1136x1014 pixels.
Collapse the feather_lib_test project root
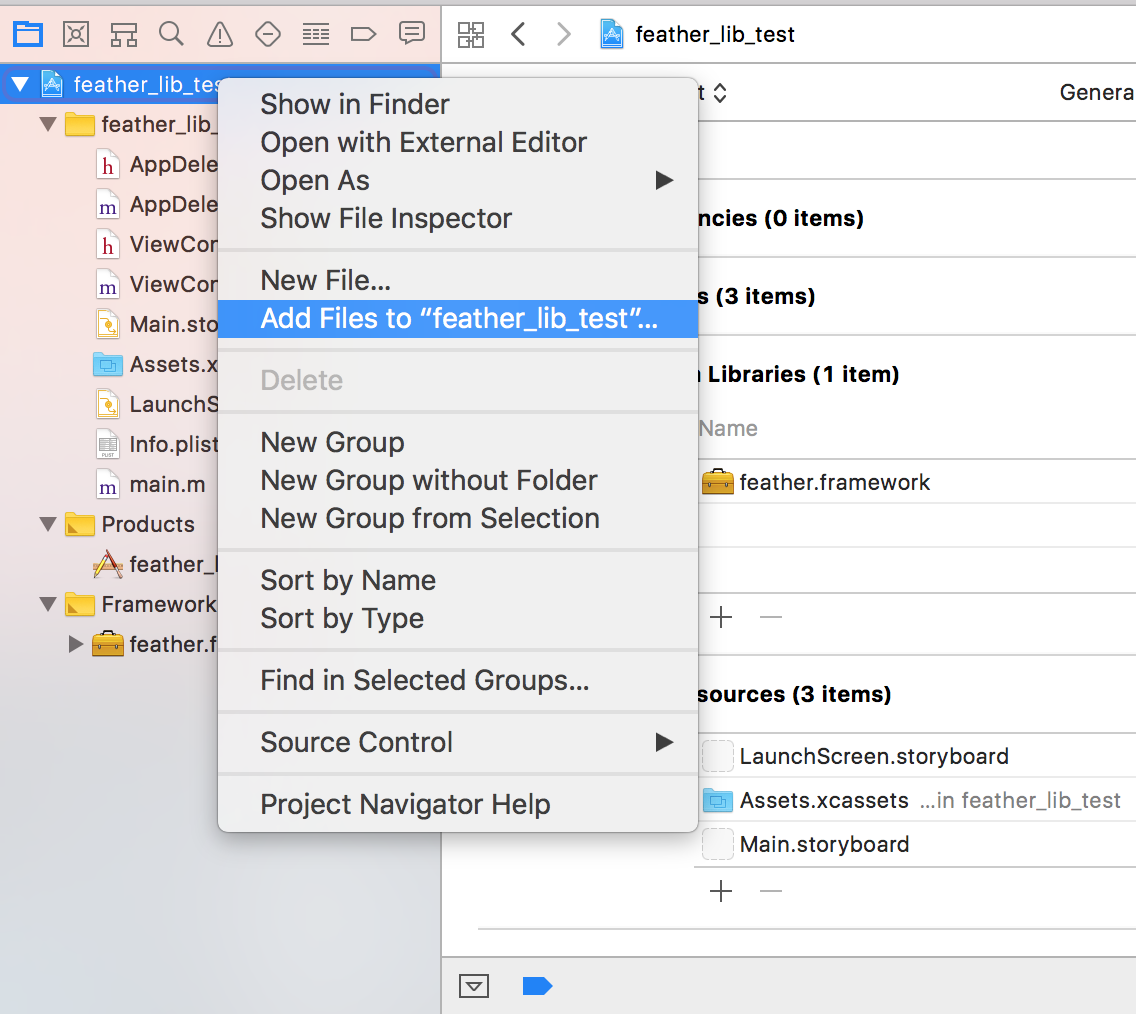coord(20,85)
